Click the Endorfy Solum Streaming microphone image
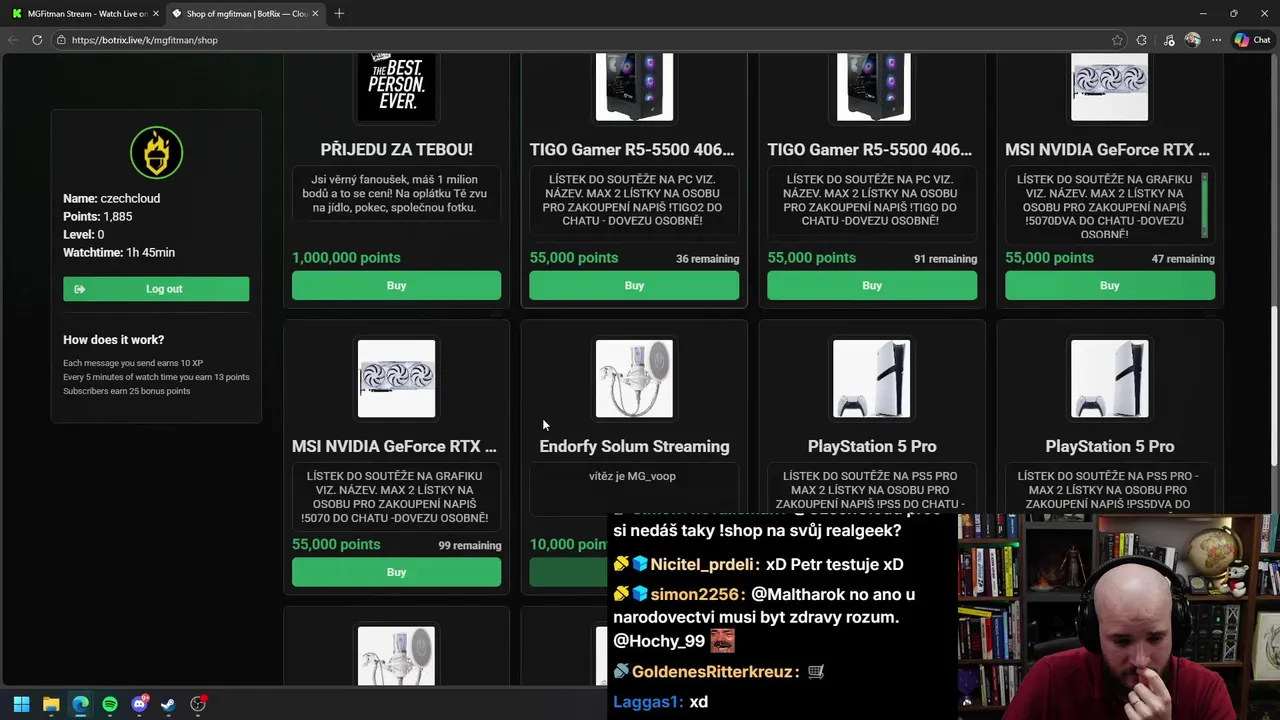The image size is (1280, 720). (634, 378)
